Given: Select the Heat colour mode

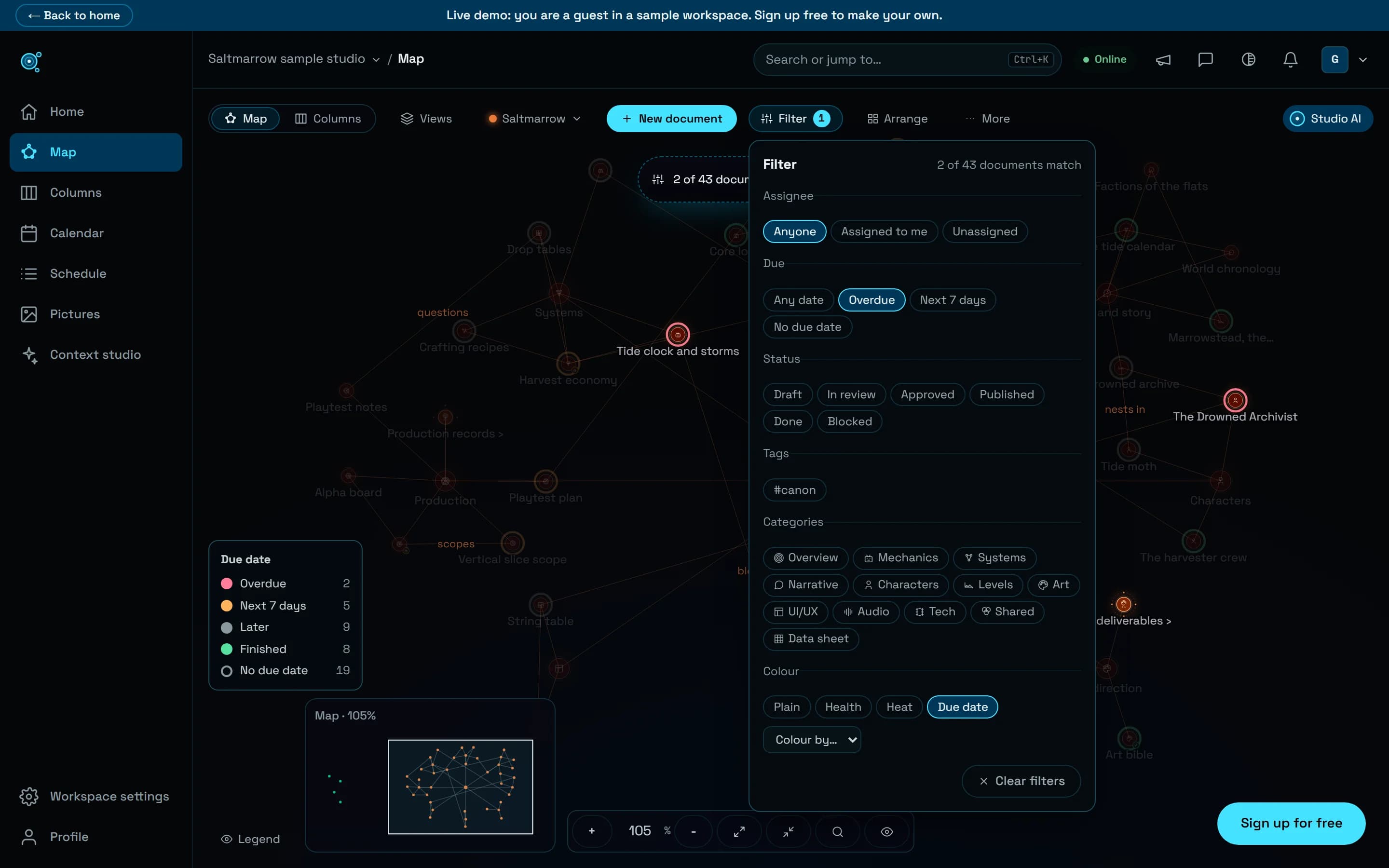Looking at the screenshot, I should 899,706.
